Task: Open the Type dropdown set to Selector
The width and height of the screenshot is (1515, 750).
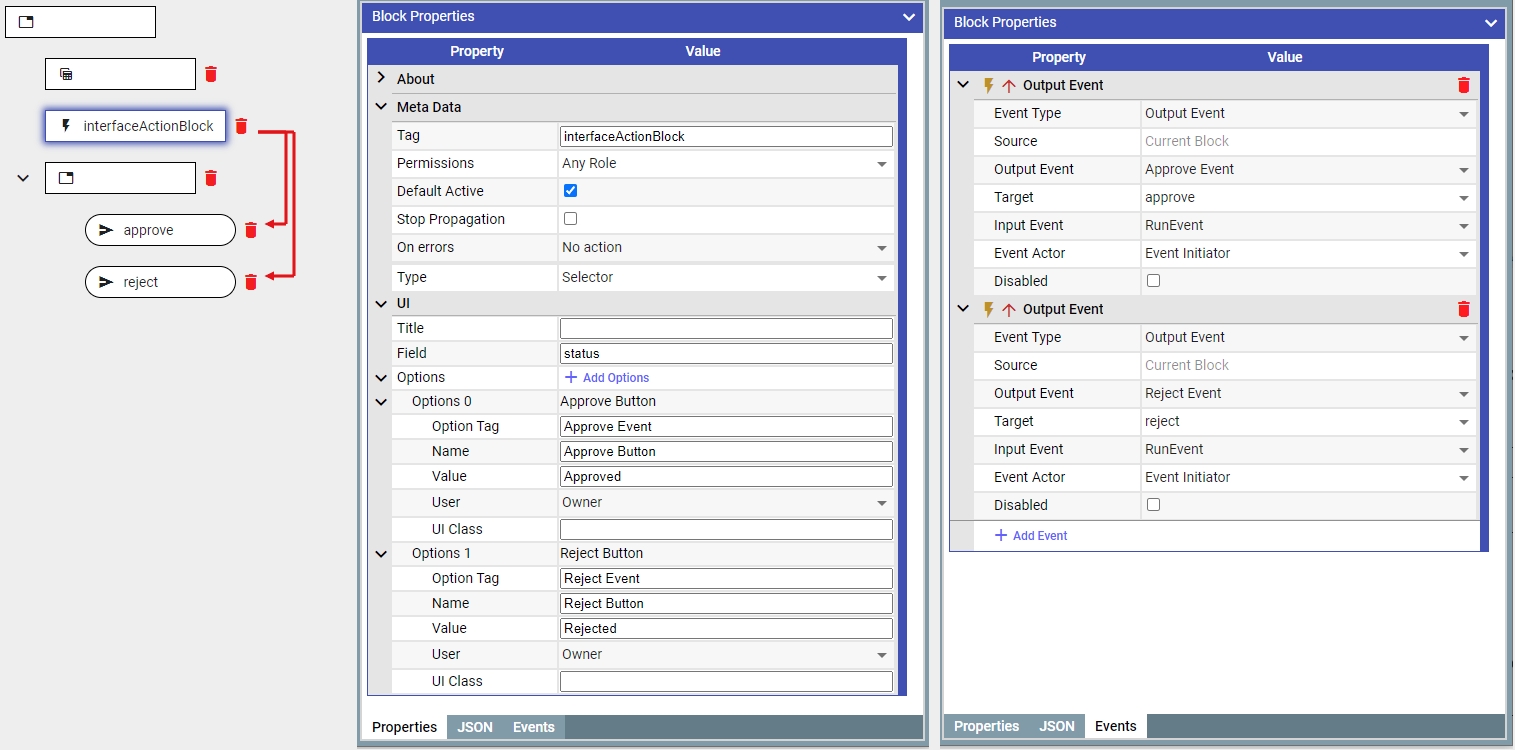Action: tap(725, 277)
